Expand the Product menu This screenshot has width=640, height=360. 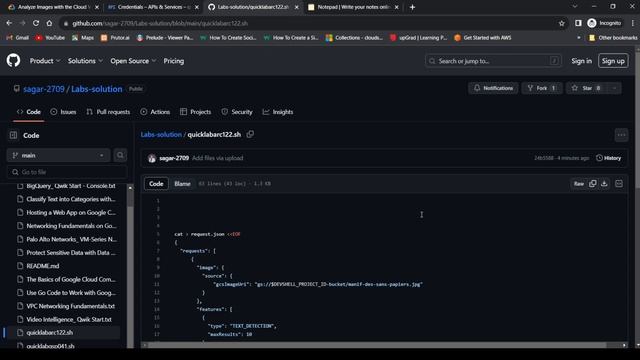[x=45, y=61]
